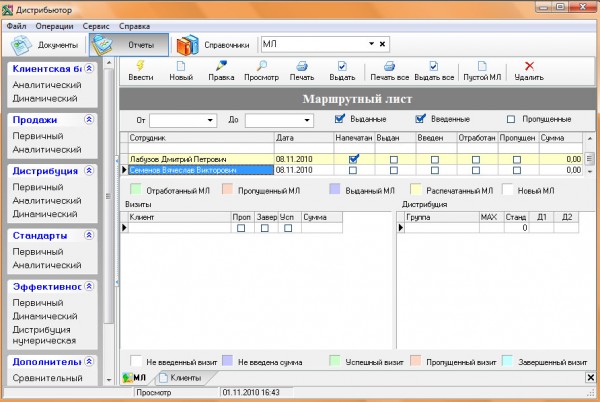Switch to the Клиенты tab

coord(184,377)
